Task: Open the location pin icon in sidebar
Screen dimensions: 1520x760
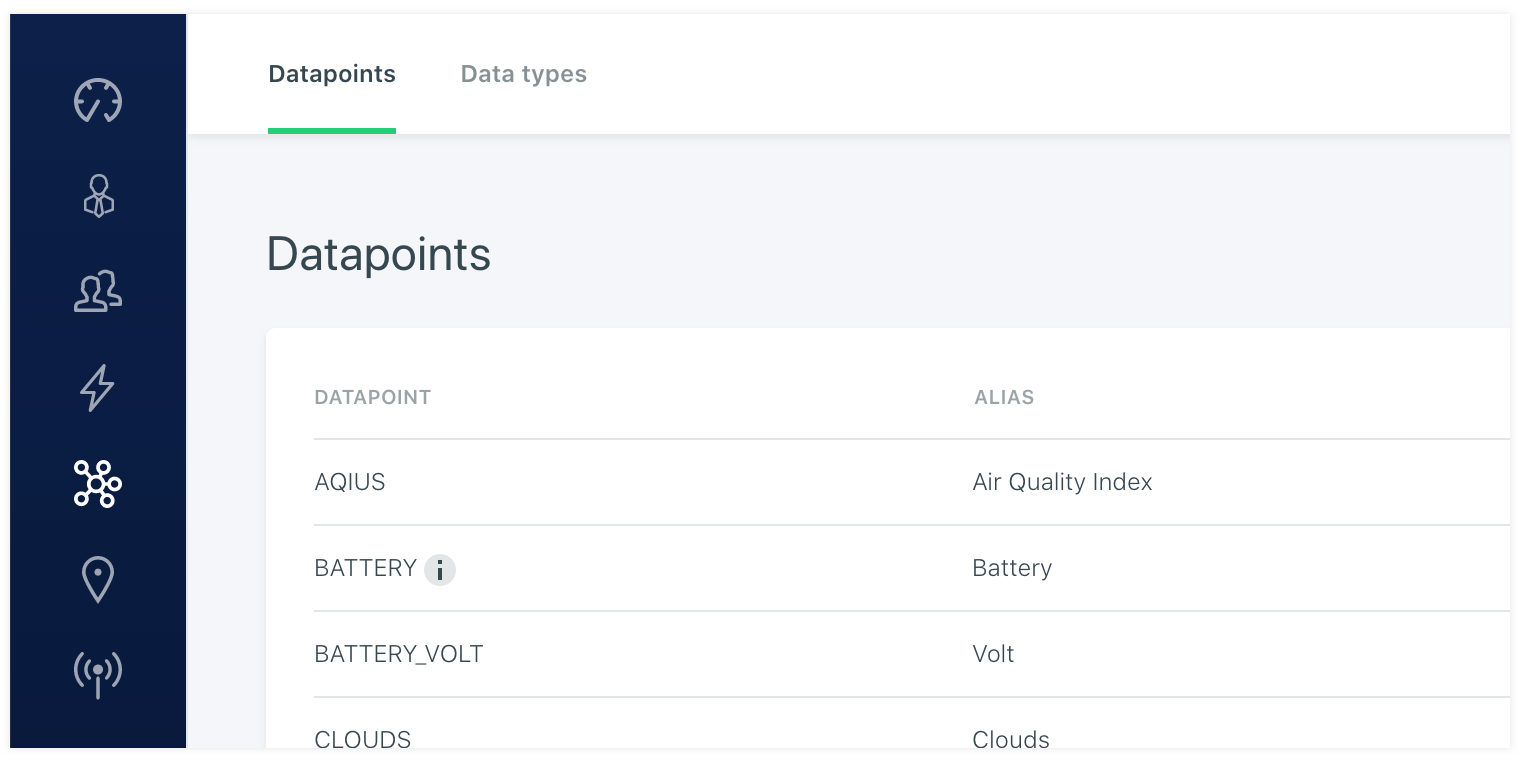Action: pos(98,580)
